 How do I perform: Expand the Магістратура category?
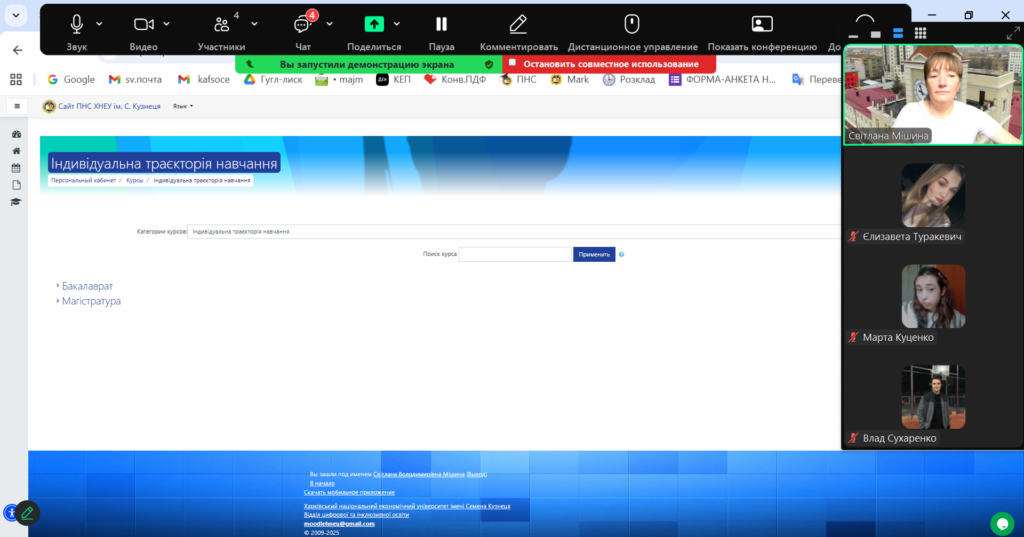pyautogui.click(x=91, y=301)
